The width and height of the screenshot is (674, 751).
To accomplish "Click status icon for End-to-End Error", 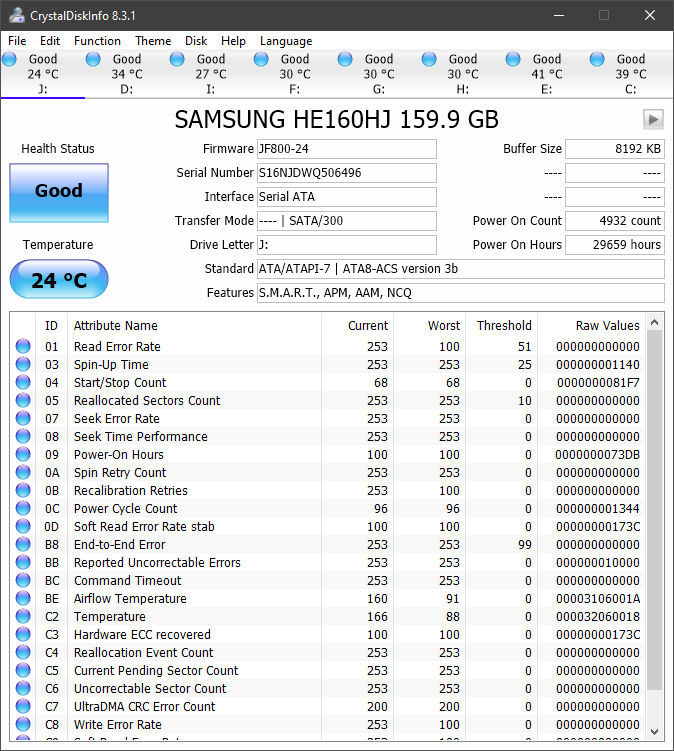I will click(23, 544).
